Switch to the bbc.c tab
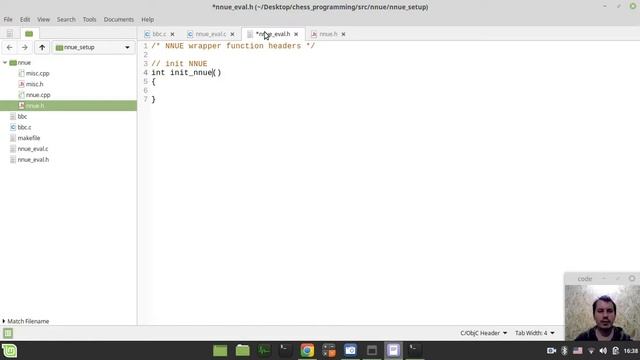Screen dimensions: 640x360 pyautogui.click(x=159, y=34)
